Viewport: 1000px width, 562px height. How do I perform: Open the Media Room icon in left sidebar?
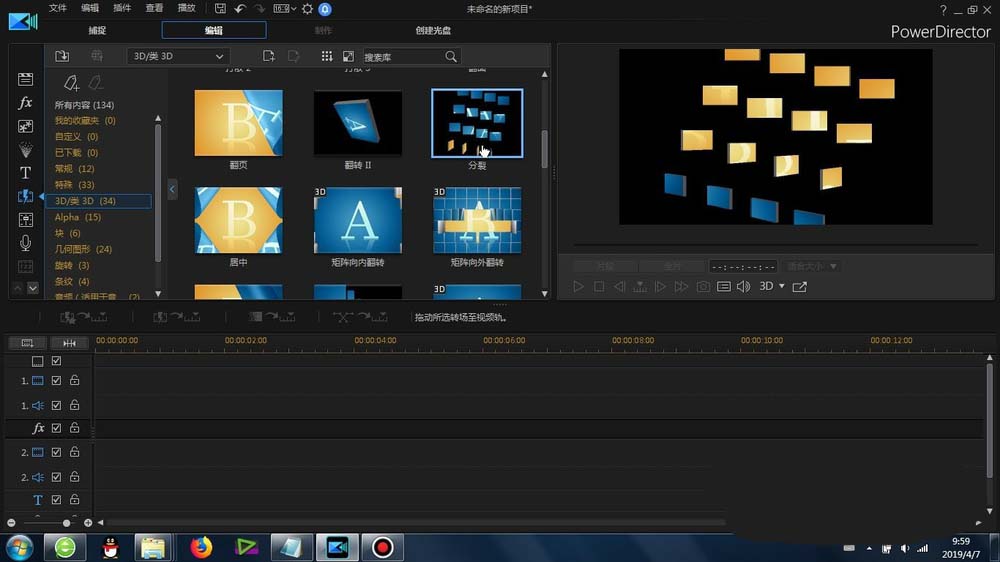(x=26, y=79)
